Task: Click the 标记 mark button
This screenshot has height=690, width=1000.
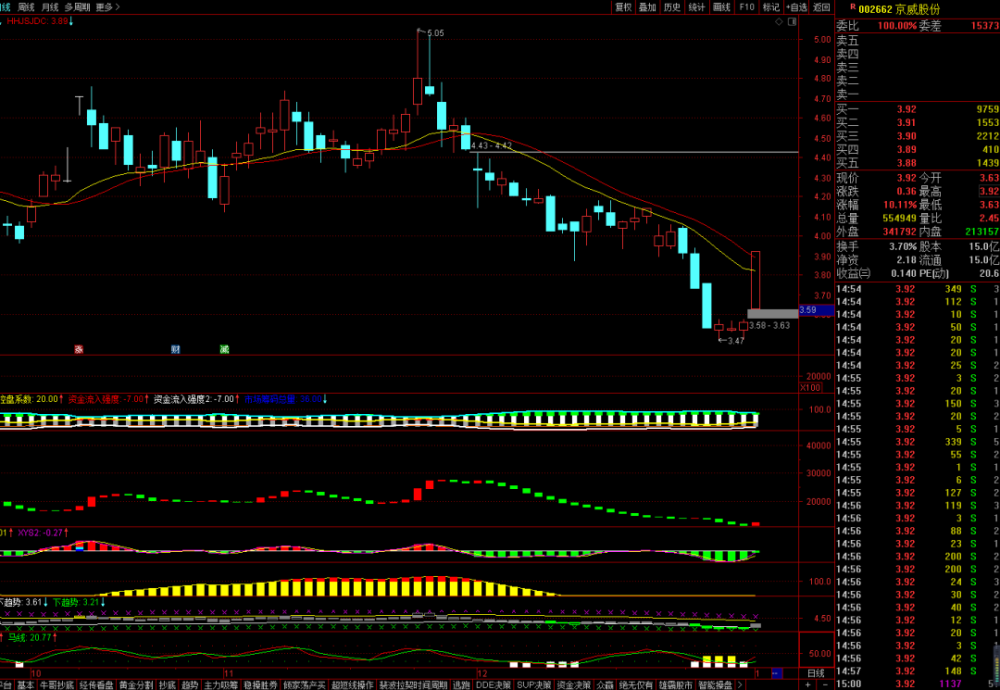Action: pos(772,7)
